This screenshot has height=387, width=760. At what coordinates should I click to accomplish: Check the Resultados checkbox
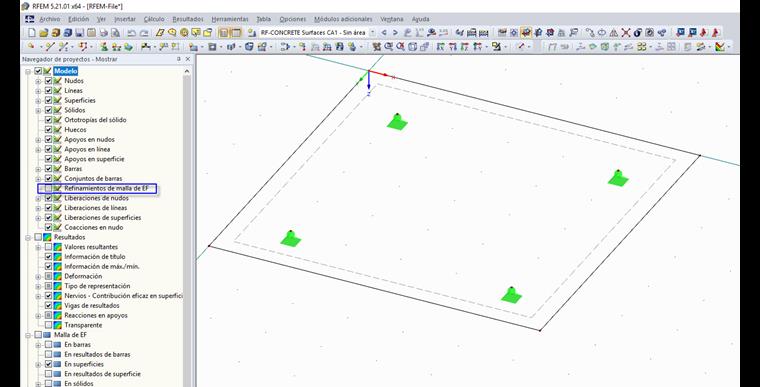pos(38,237)
